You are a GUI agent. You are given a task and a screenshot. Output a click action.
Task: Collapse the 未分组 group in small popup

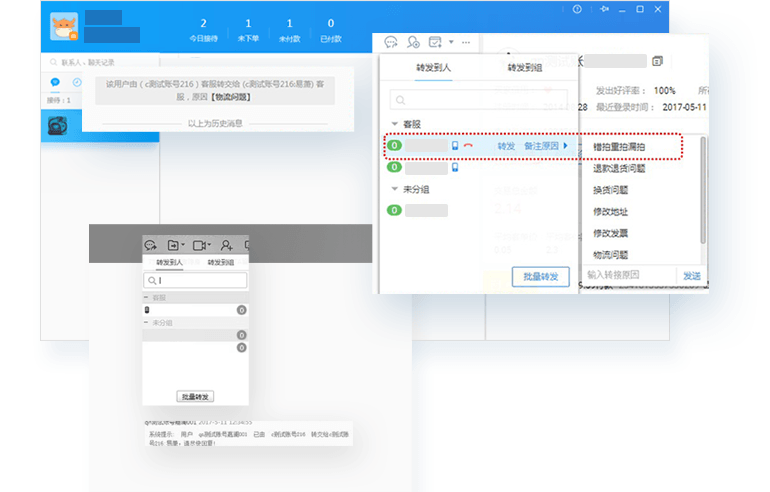coord(146,323)
